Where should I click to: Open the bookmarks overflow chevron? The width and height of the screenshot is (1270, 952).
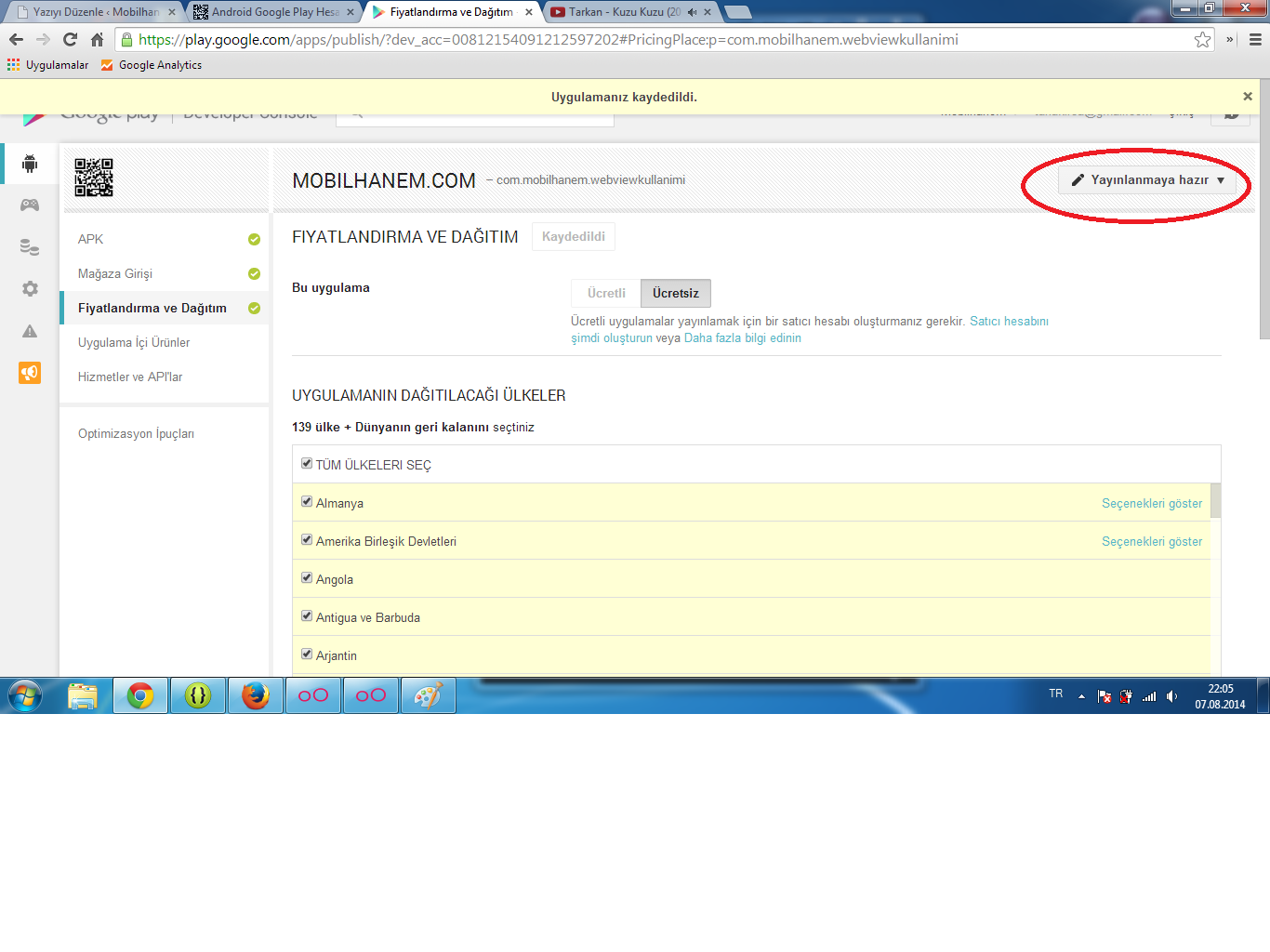[x=1230, y=39]
